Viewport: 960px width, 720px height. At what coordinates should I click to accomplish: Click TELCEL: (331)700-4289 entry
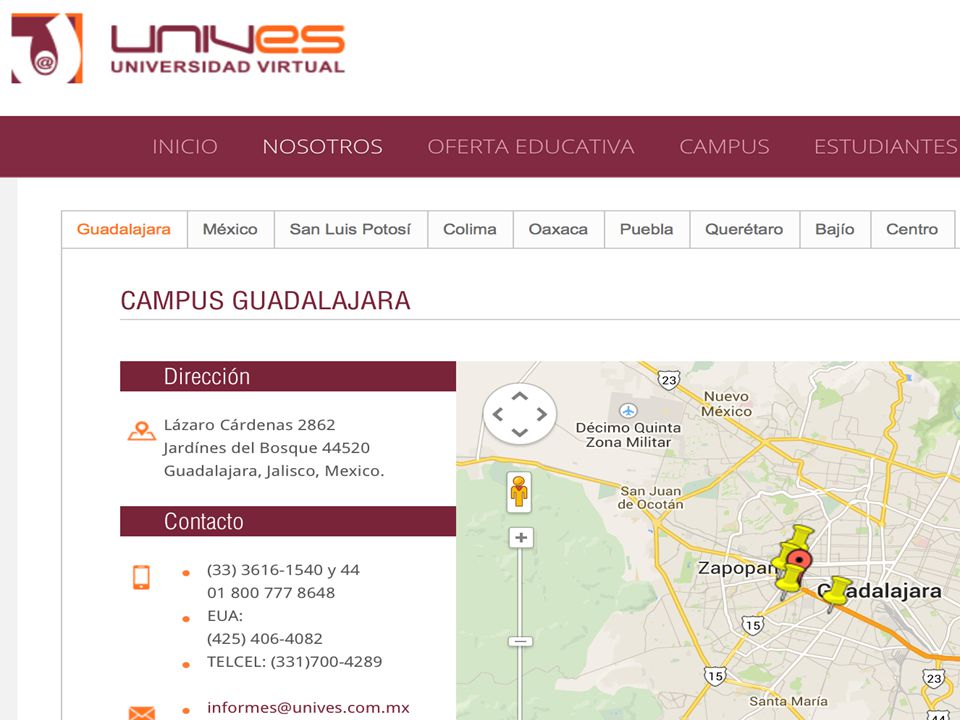(294, 662)
